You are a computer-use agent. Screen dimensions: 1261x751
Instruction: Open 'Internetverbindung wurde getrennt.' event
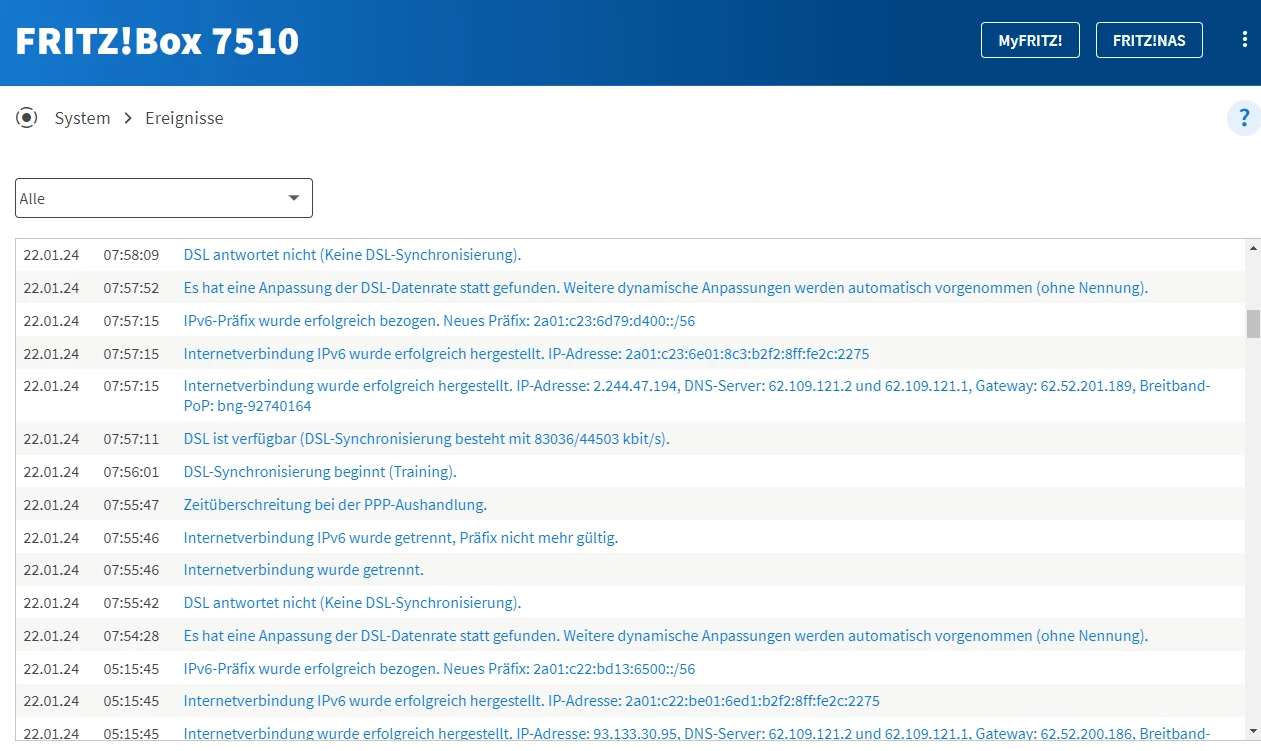[x=304, y=570]
